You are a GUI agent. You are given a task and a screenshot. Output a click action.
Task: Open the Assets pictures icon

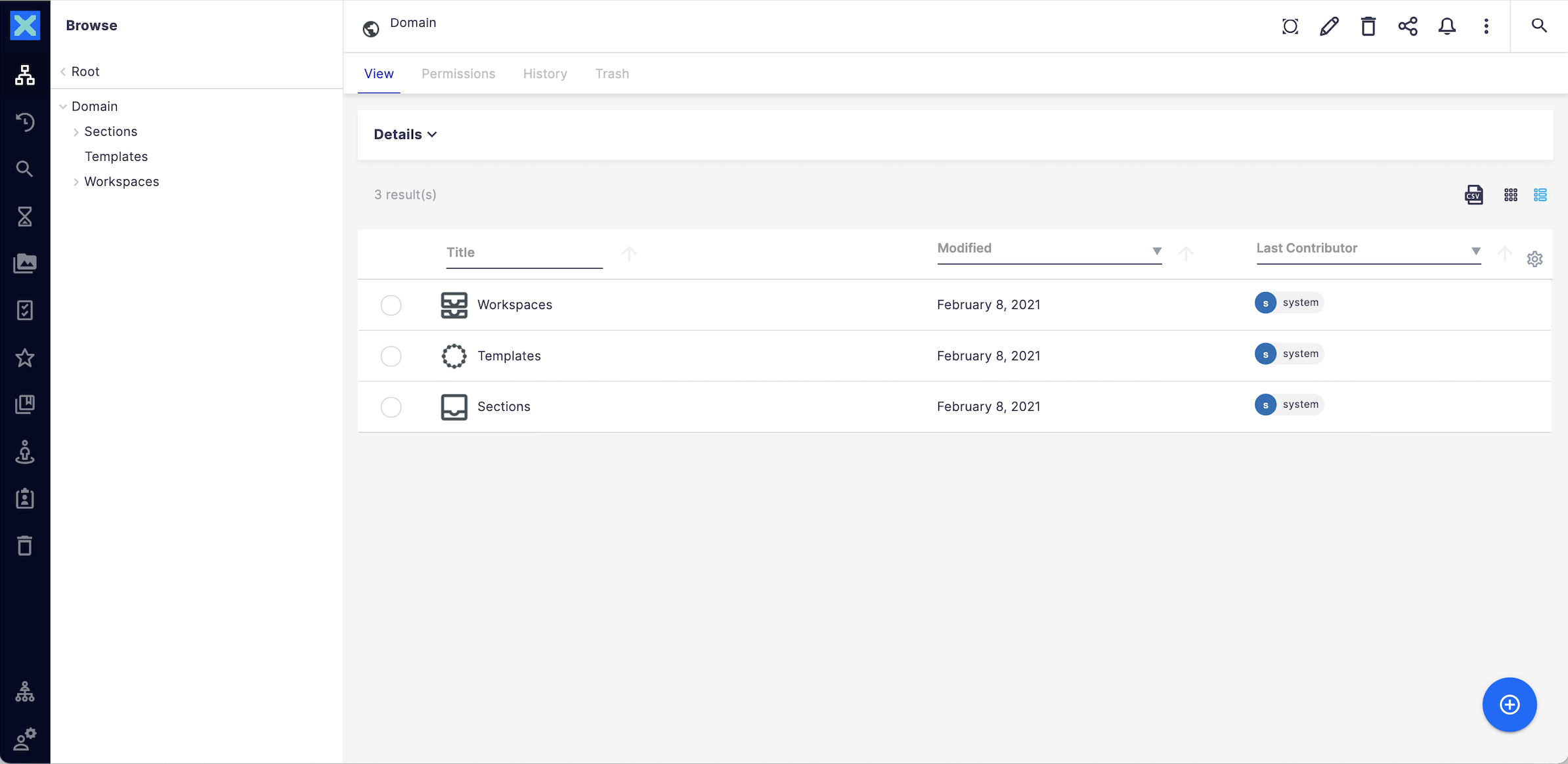pos(25,263)
